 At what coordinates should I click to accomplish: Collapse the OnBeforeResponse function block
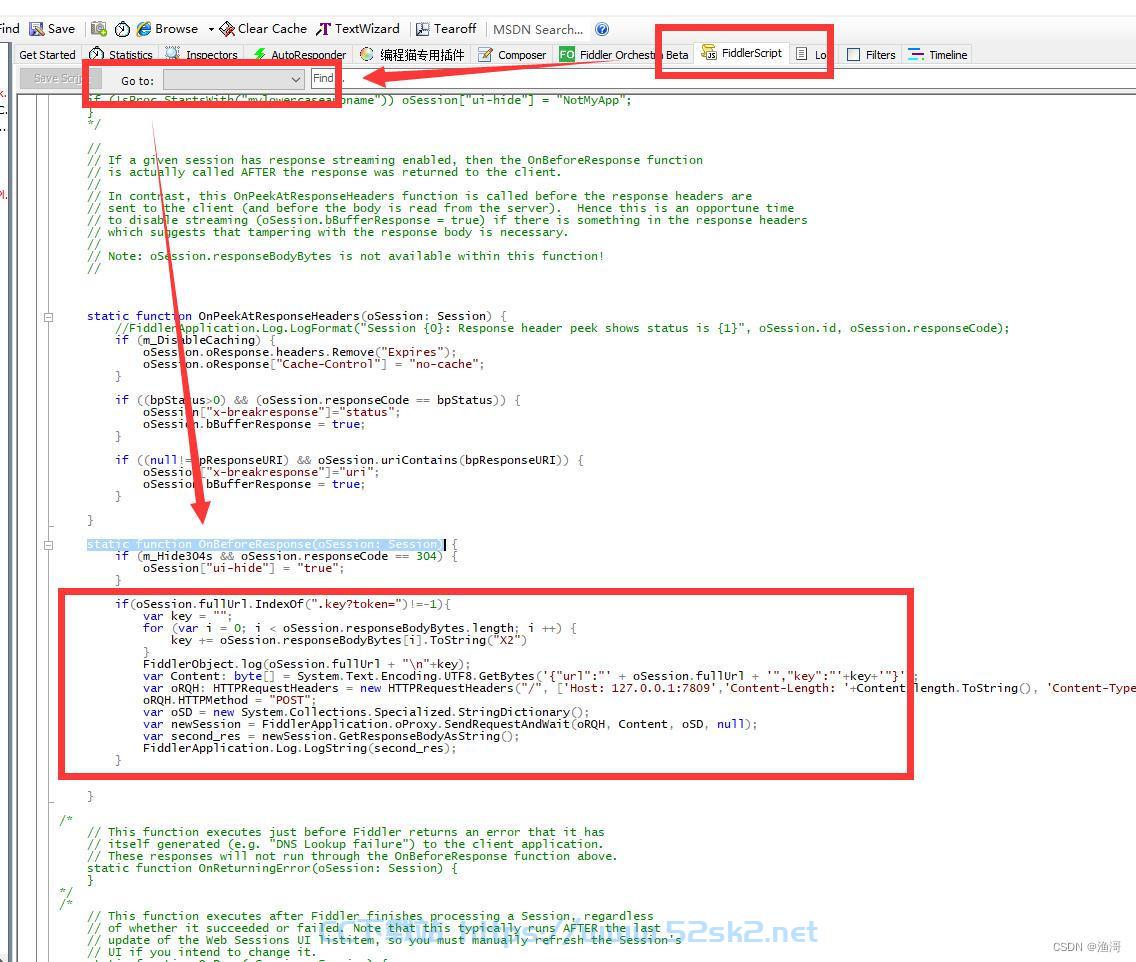pos(49,545)
